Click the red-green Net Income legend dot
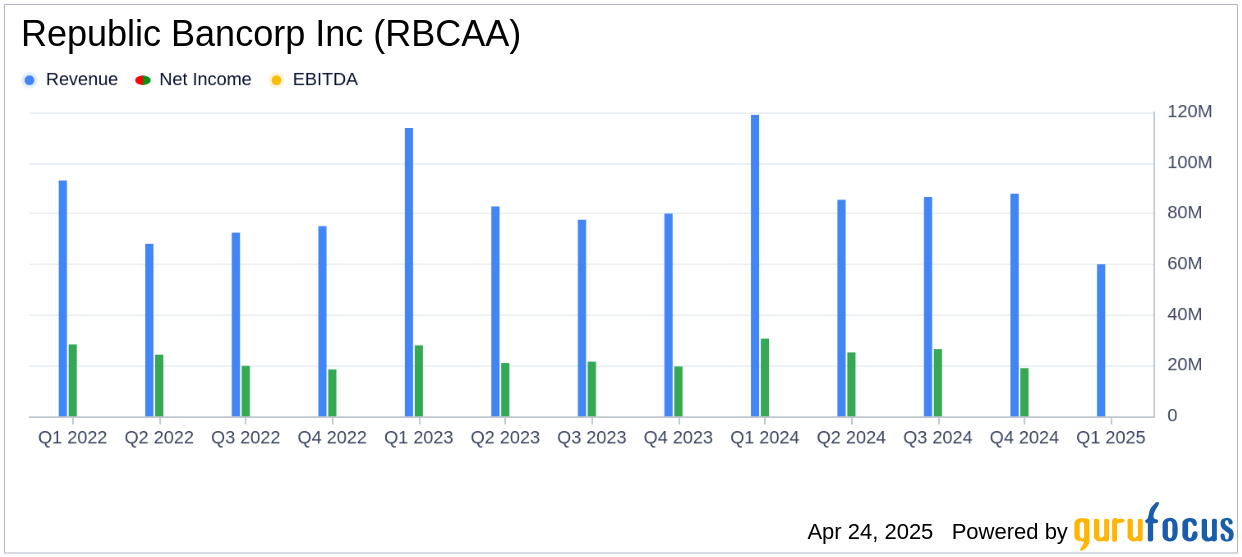 pos(142,80)
